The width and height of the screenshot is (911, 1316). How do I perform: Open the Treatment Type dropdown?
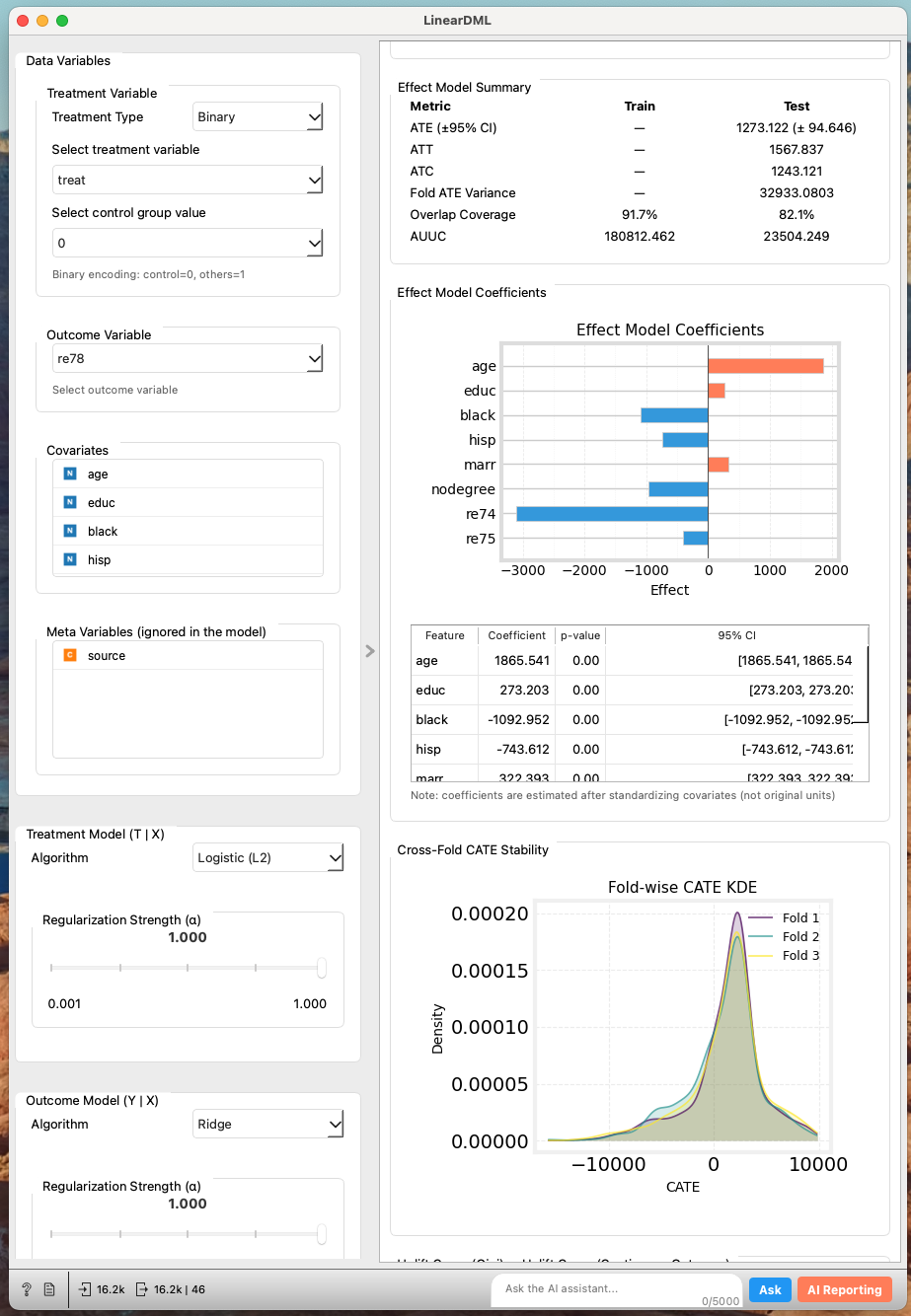click(x=258, y=117)
